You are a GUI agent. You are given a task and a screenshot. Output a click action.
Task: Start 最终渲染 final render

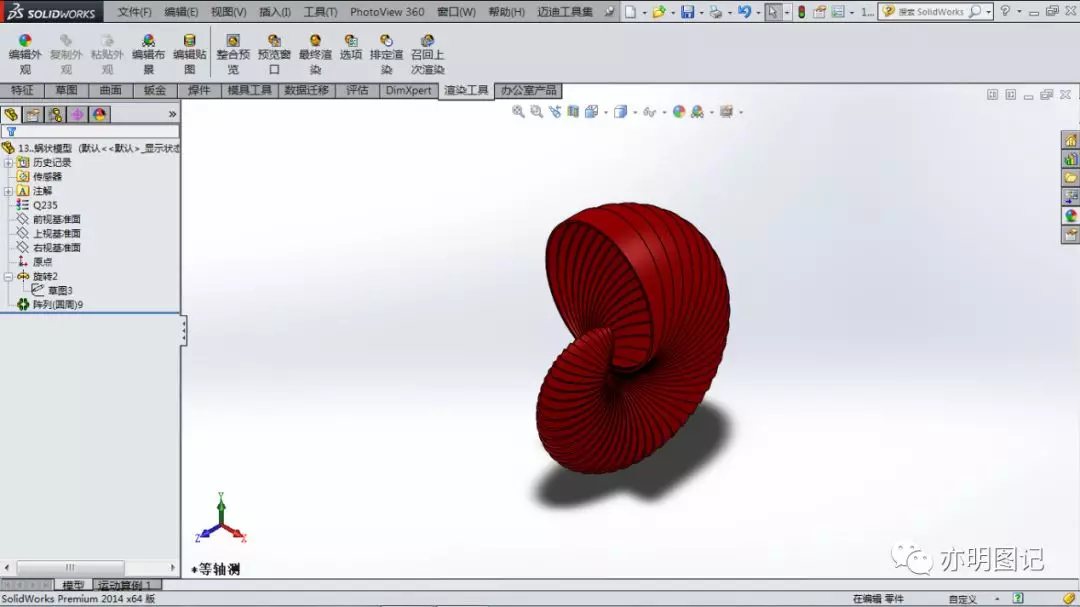[315, 54]
